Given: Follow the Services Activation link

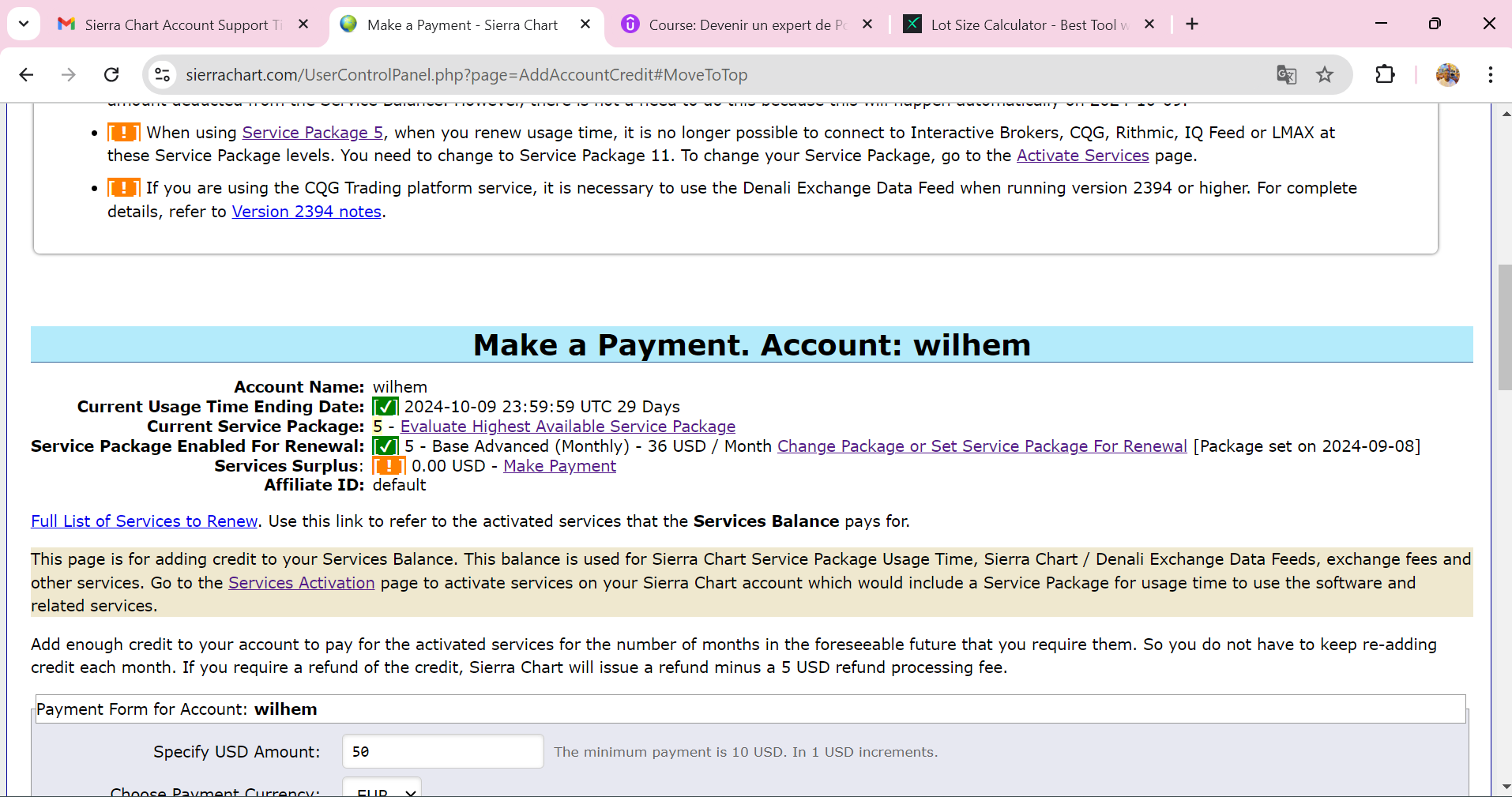Looking at the screenshot, I should tap(302, 583).
